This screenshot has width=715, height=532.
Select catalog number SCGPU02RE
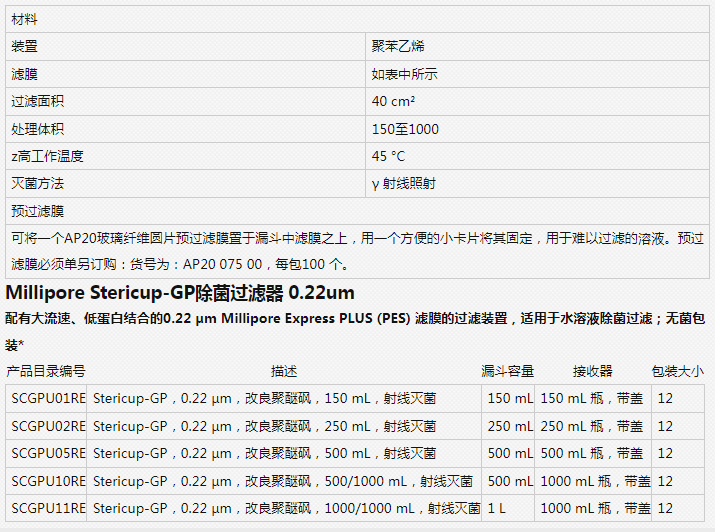coord(46,426)
